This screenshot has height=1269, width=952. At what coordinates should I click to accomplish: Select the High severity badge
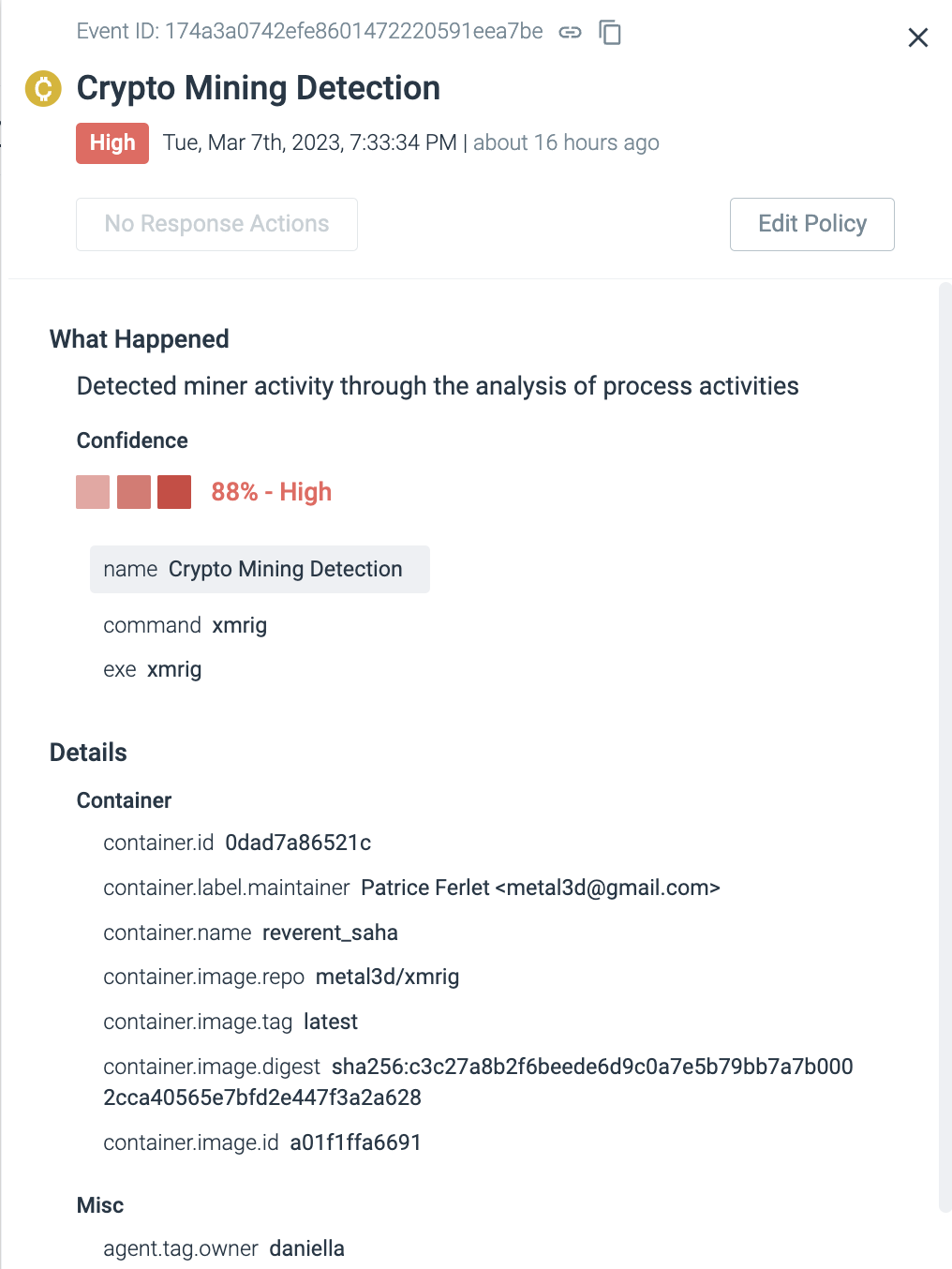[x=112, y=142]
